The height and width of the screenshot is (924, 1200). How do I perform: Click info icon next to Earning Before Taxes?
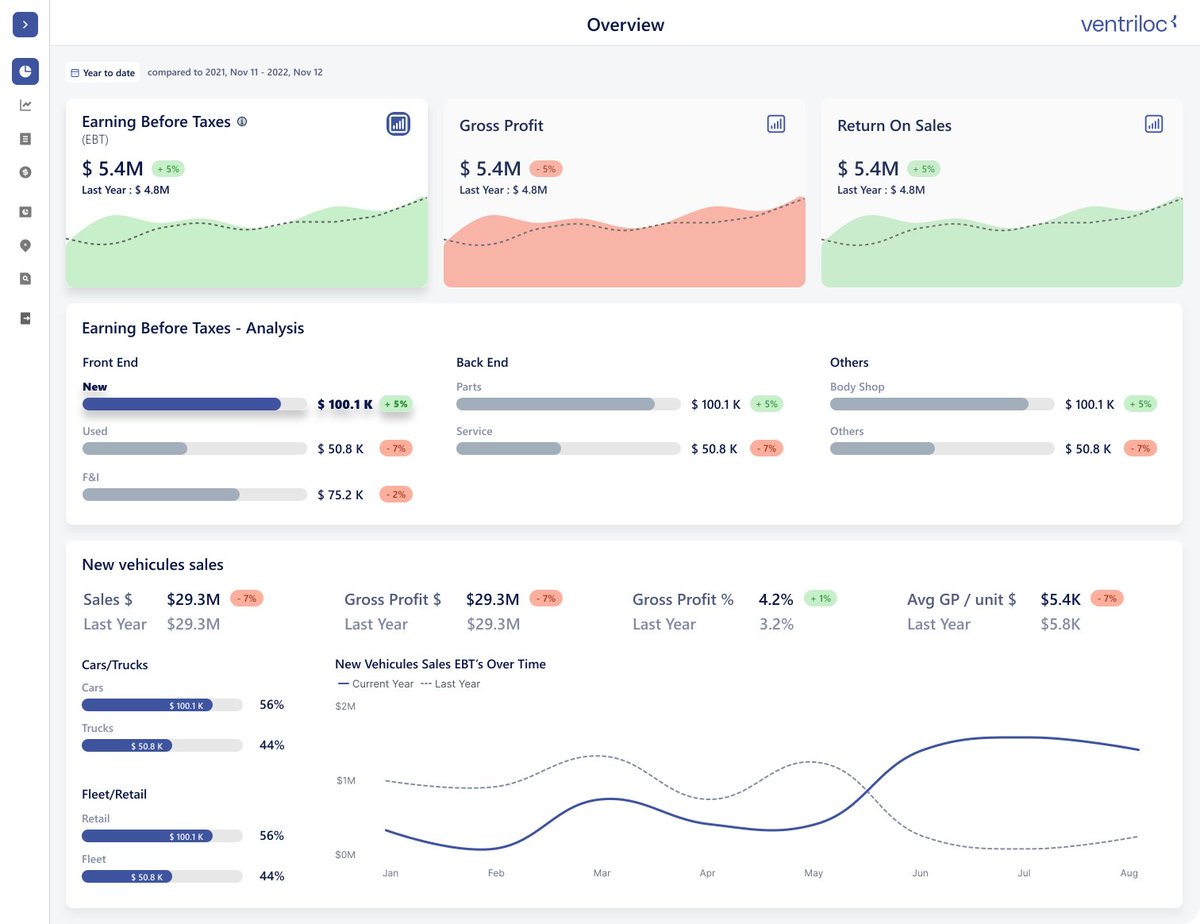pyautogui.click(x=242, y=122)
